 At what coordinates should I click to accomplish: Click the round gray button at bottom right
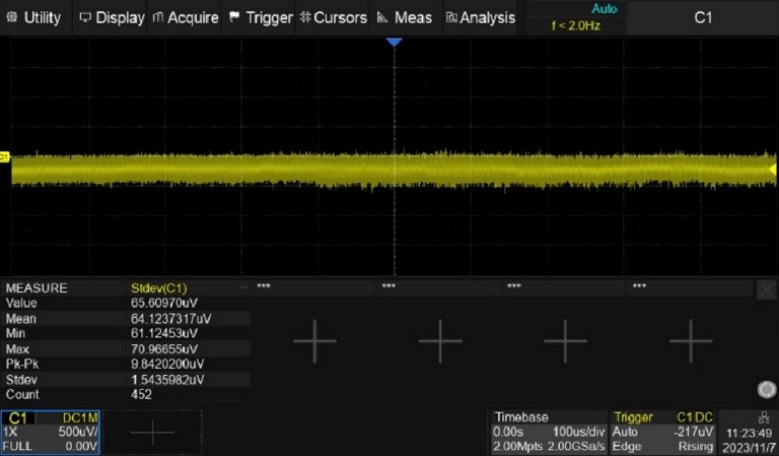[x=767, y=389]
